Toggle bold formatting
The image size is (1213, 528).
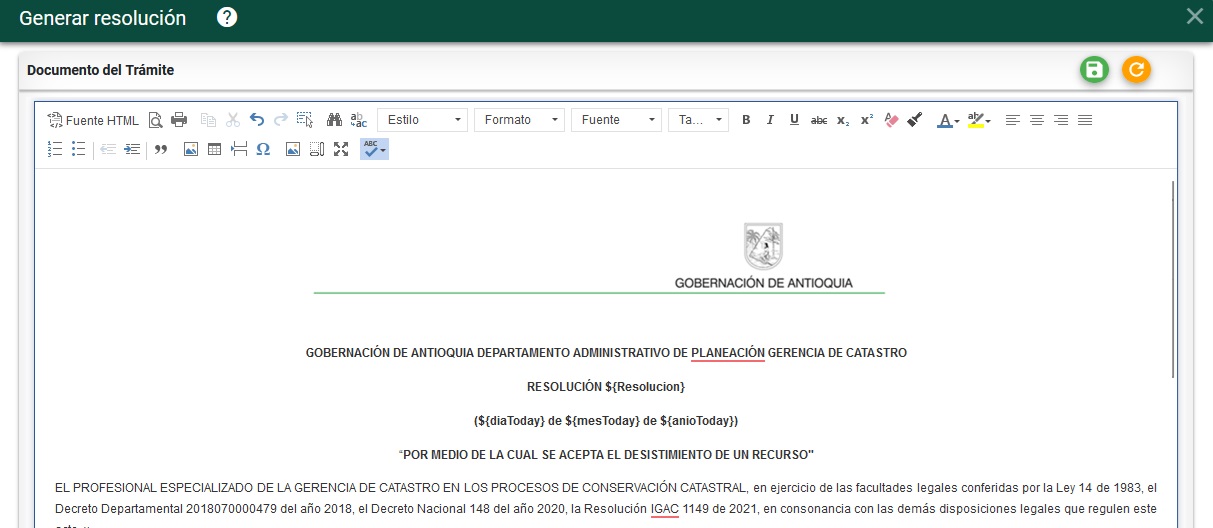[746, 120]
